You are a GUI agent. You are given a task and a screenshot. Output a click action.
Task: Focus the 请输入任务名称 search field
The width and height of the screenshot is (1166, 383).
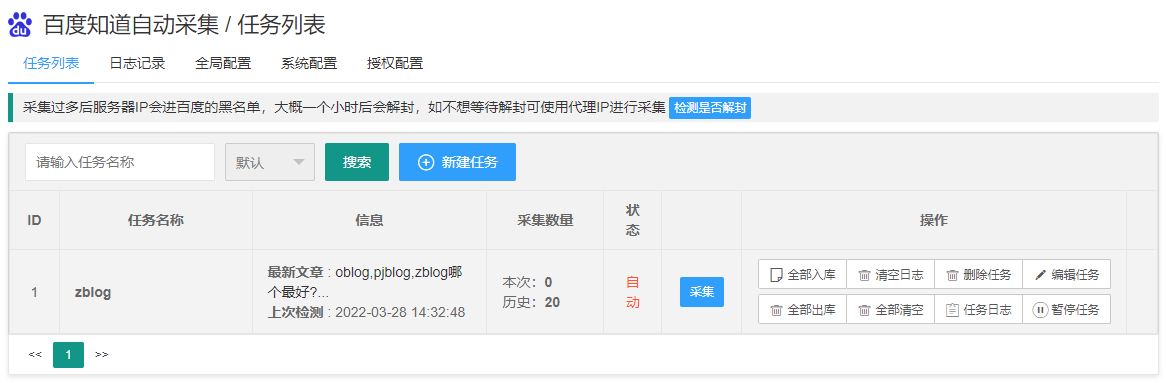pyautogui.click(x=120, y=162)
